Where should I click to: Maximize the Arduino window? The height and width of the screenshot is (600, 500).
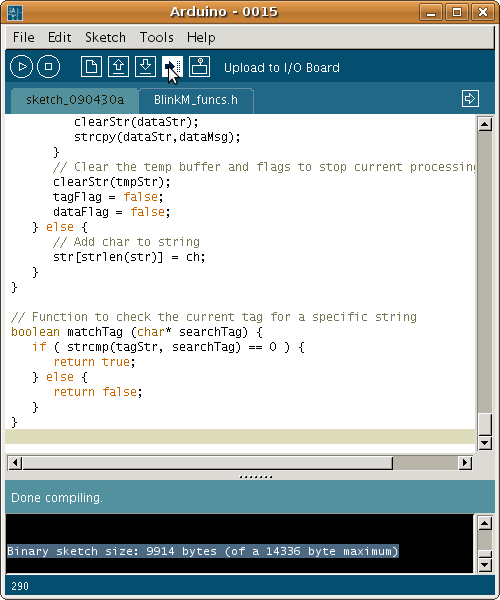[x=457, y=12]
